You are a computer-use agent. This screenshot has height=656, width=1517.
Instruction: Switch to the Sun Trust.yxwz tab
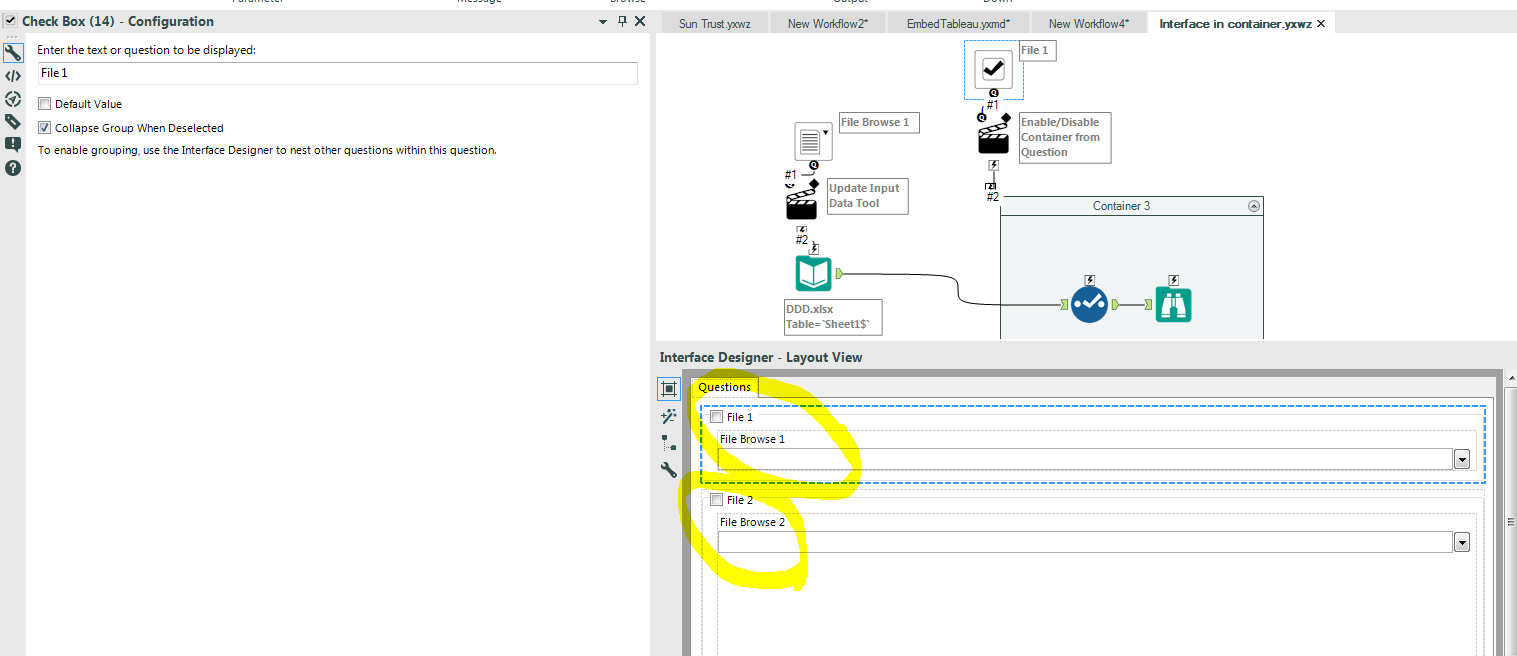714,21
